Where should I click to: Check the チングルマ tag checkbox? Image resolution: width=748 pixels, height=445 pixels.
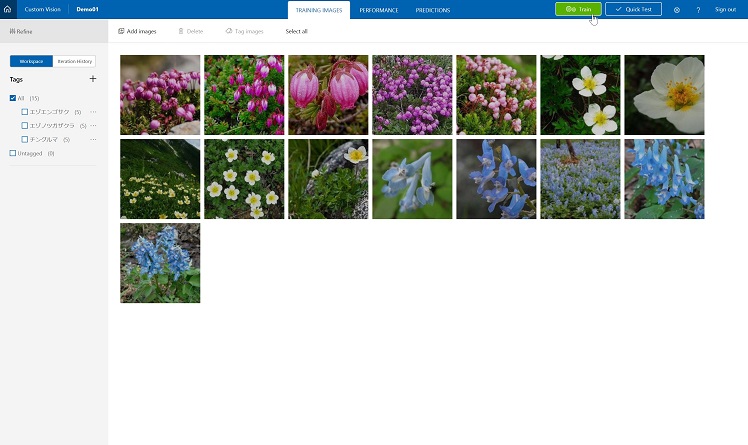tap(24, 140)
